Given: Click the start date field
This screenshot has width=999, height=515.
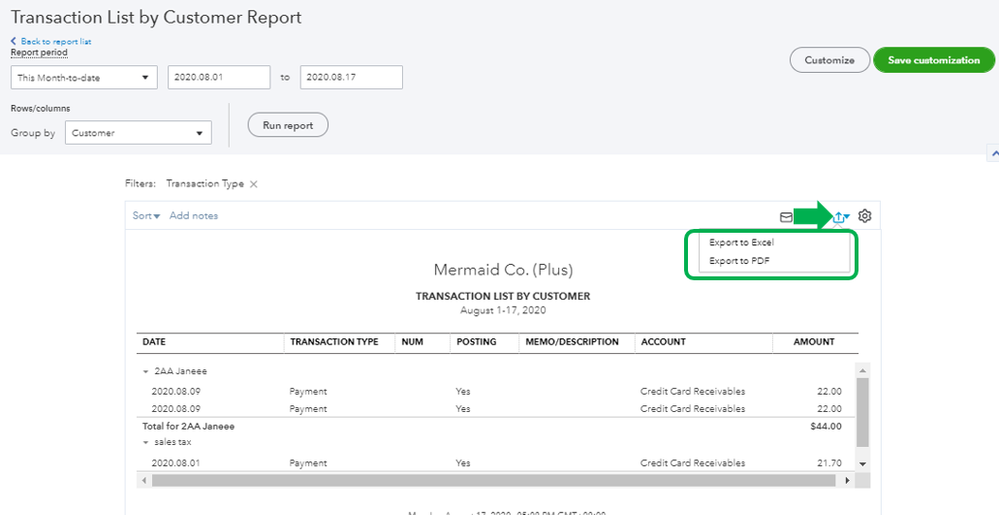Looking at the screenshot, I should (218, 77).
